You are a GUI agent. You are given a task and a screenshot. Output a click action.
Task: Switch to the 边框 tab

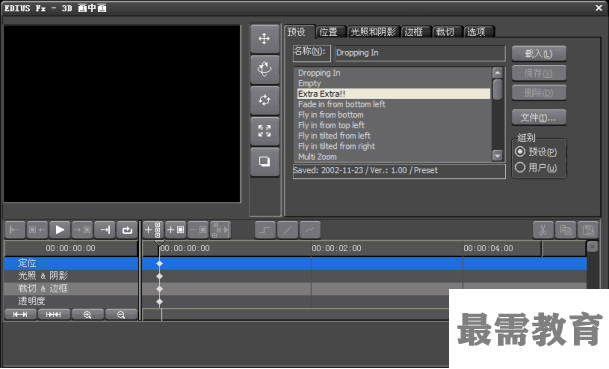[x=416, y=32]
